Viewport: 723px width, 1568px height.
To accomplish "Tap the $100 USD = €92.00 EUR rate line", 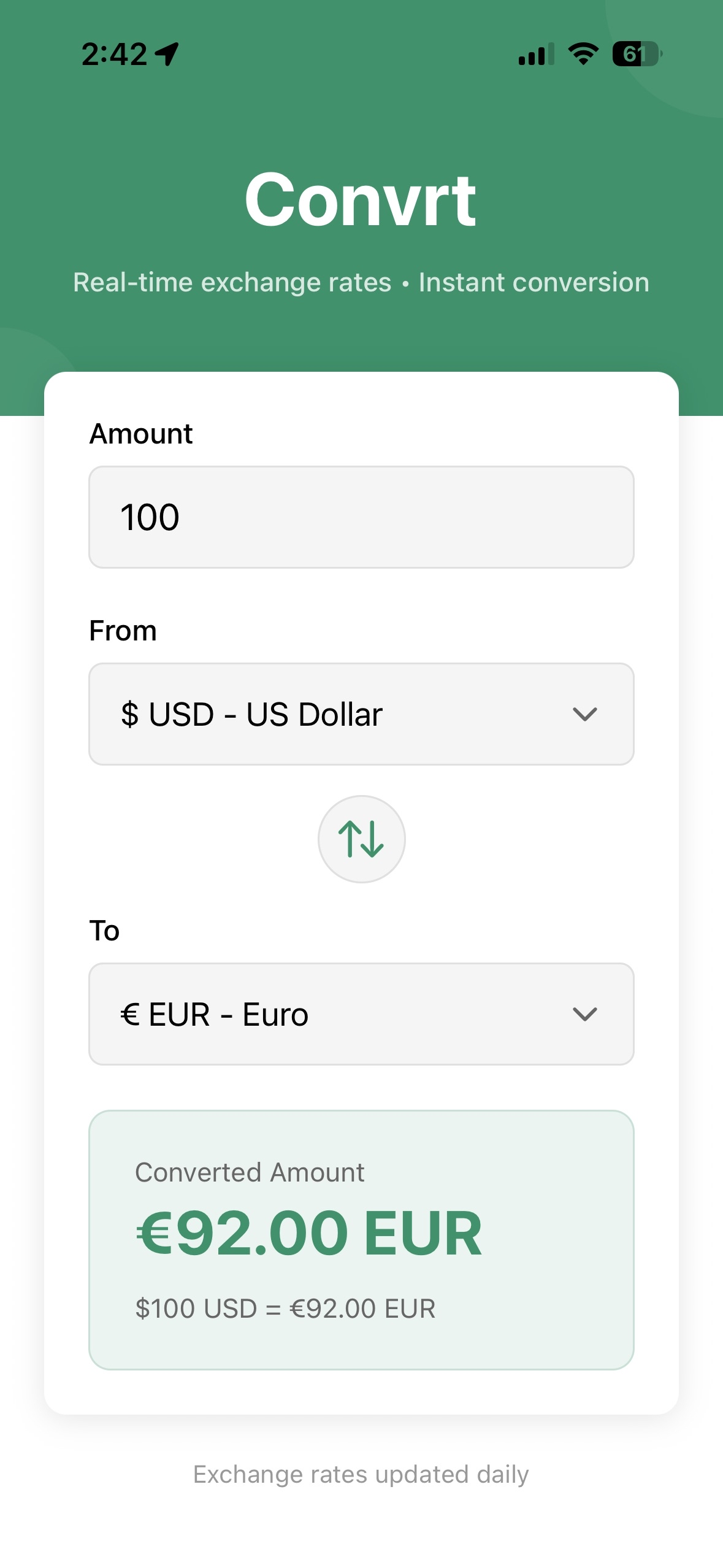I will [x=285, y=1309].
